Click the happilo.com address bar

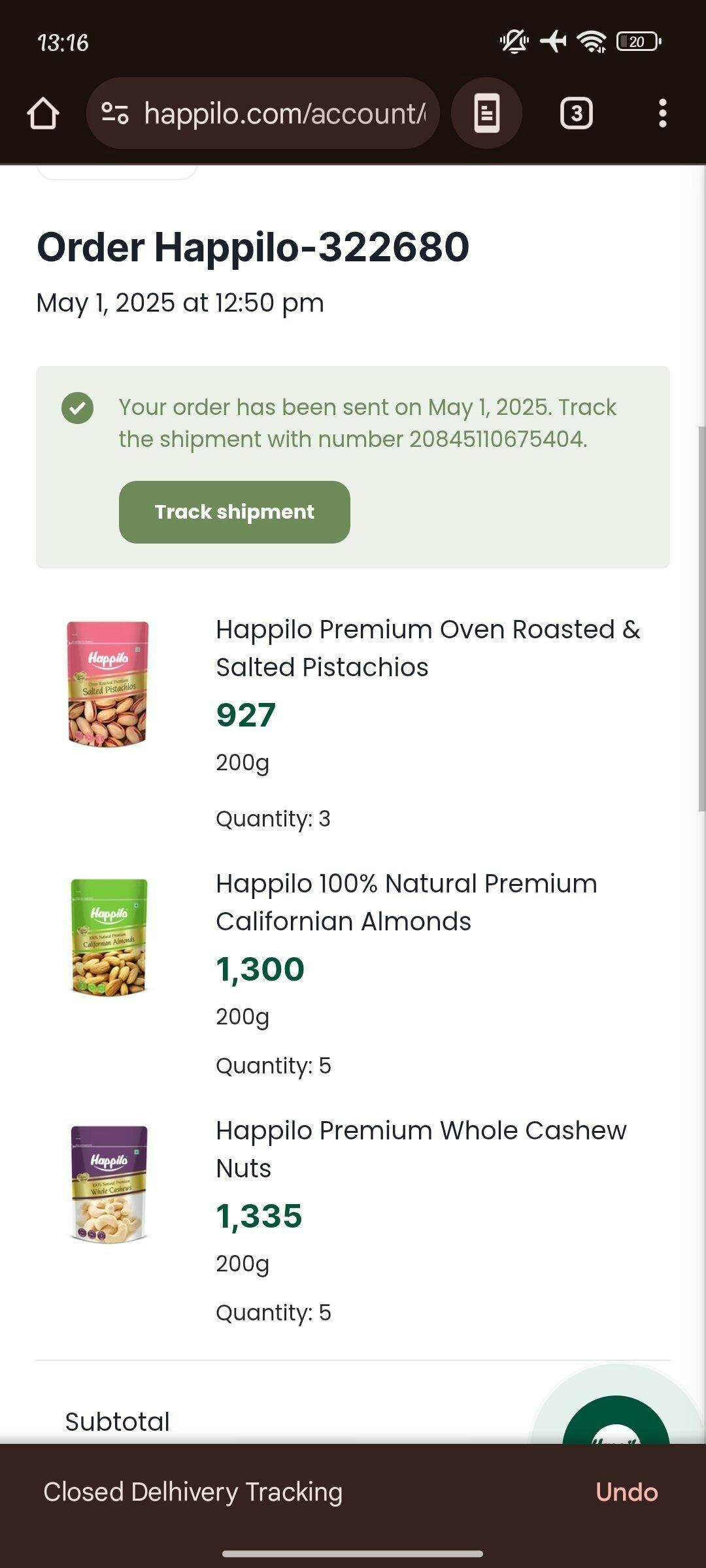[284, 114]
